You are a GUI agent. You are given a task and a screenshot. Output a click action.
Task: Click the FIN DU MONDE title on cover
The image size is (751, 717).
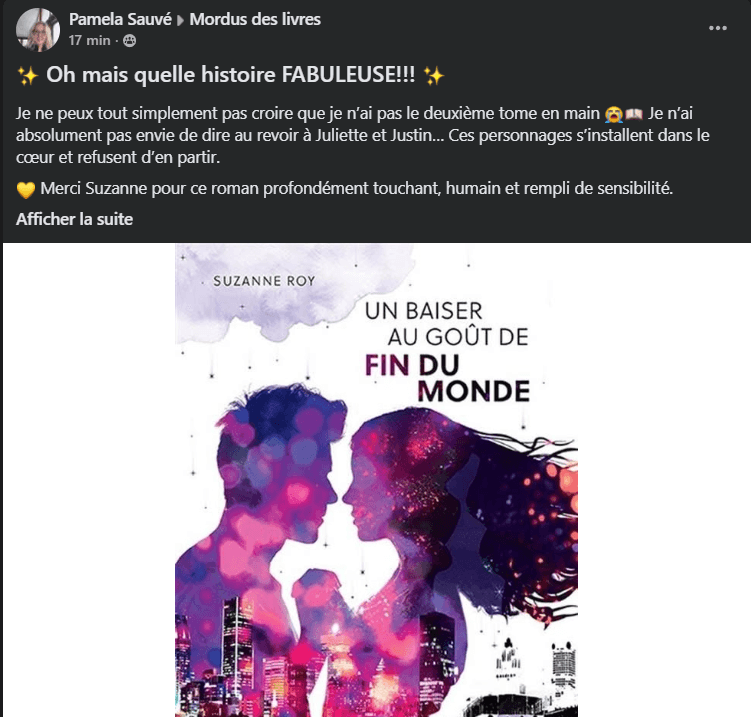click(447, 378)
